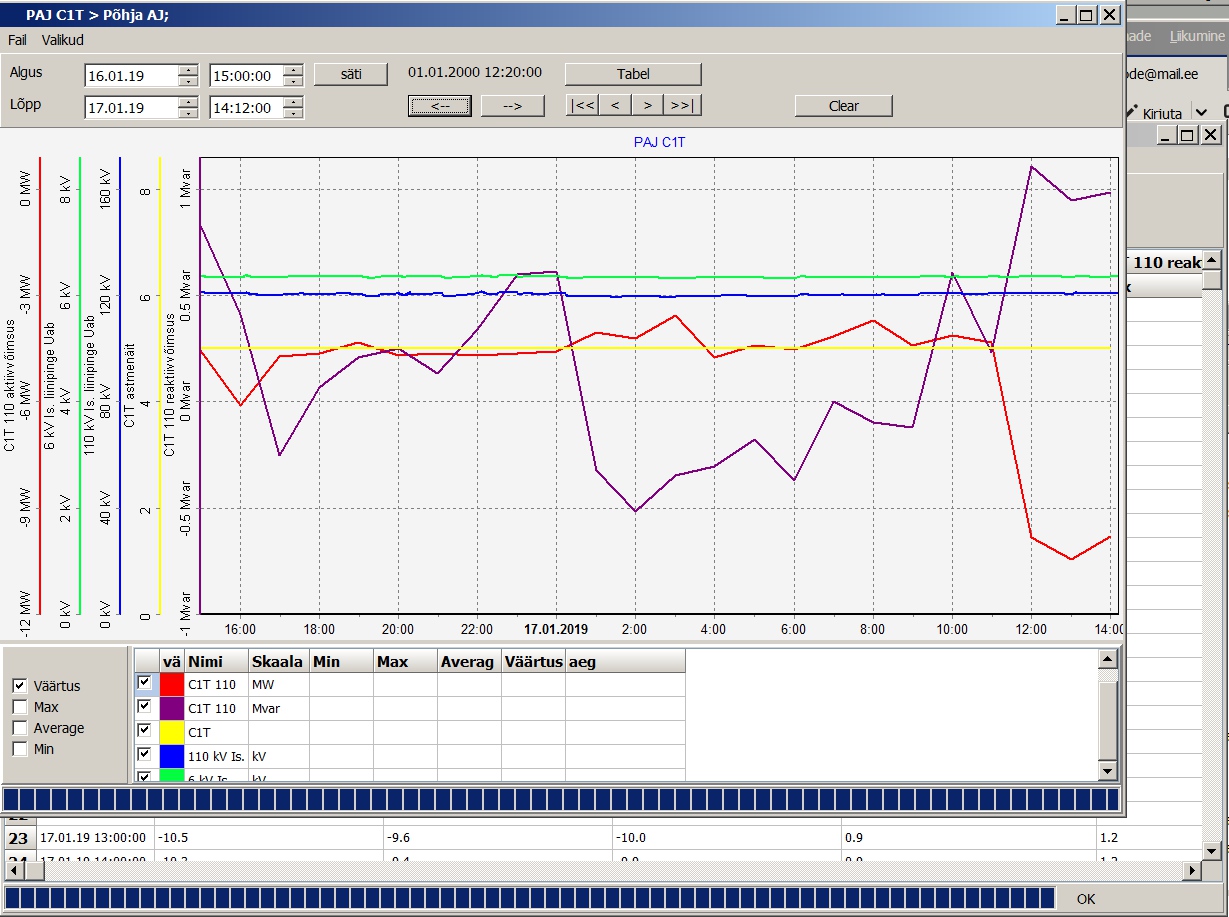Jump to last record with '>>|' button
1229x917 pixels.
(x=682, y=106)
